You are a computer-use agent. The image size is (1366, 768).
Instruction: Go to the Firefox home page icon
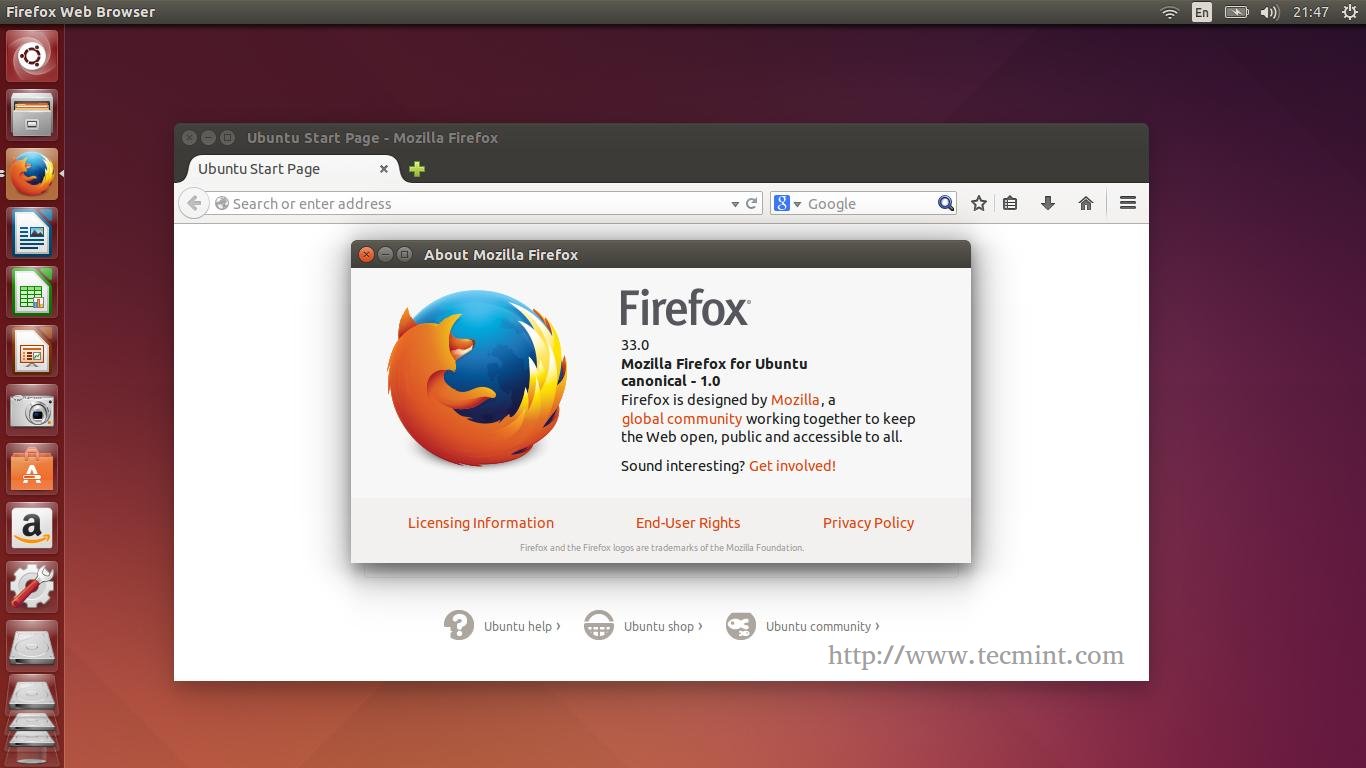tap(1086, 203)
